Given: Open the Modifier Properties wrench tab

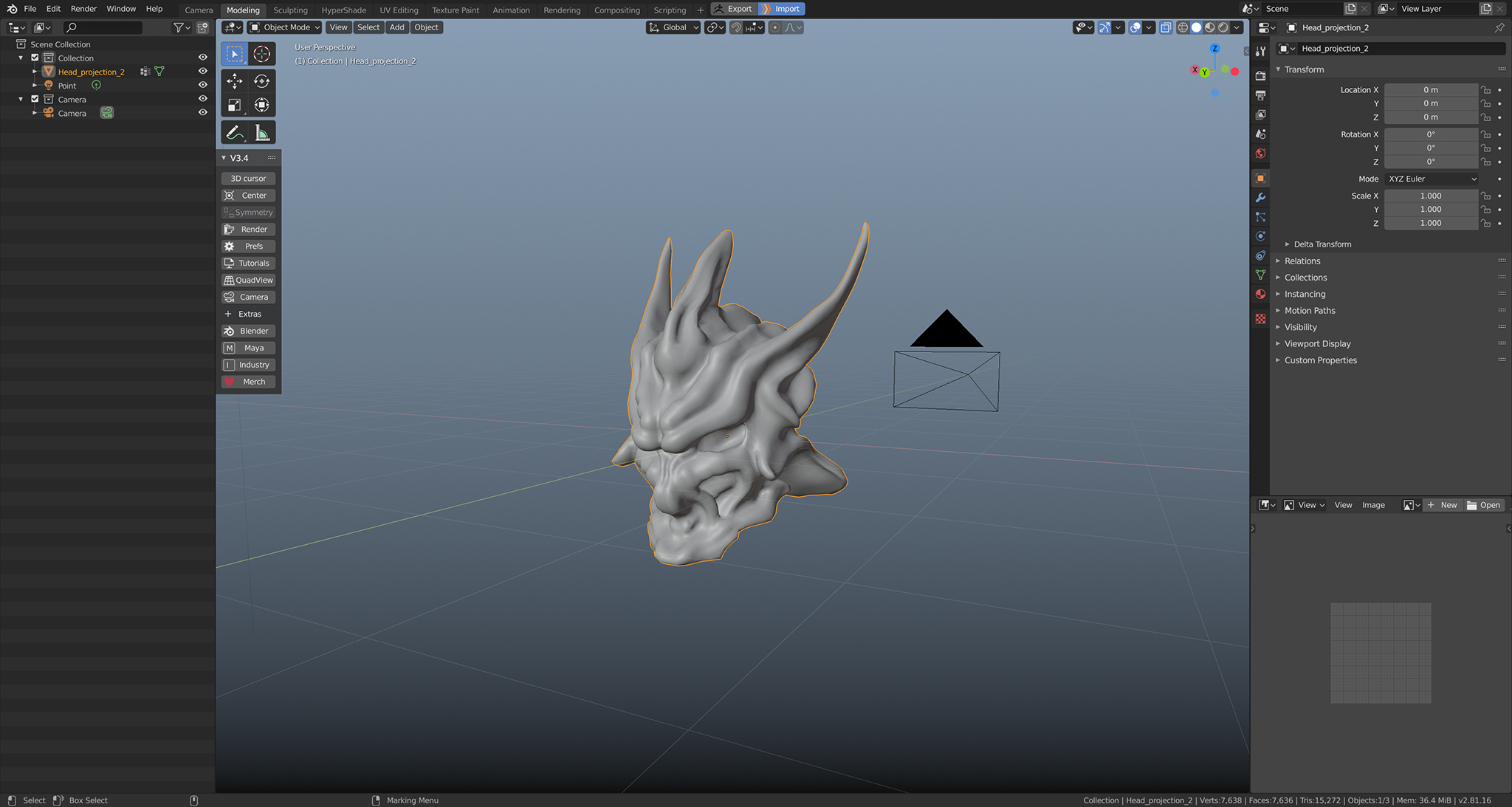Looking at the screenshot, I should (1261, 197).
